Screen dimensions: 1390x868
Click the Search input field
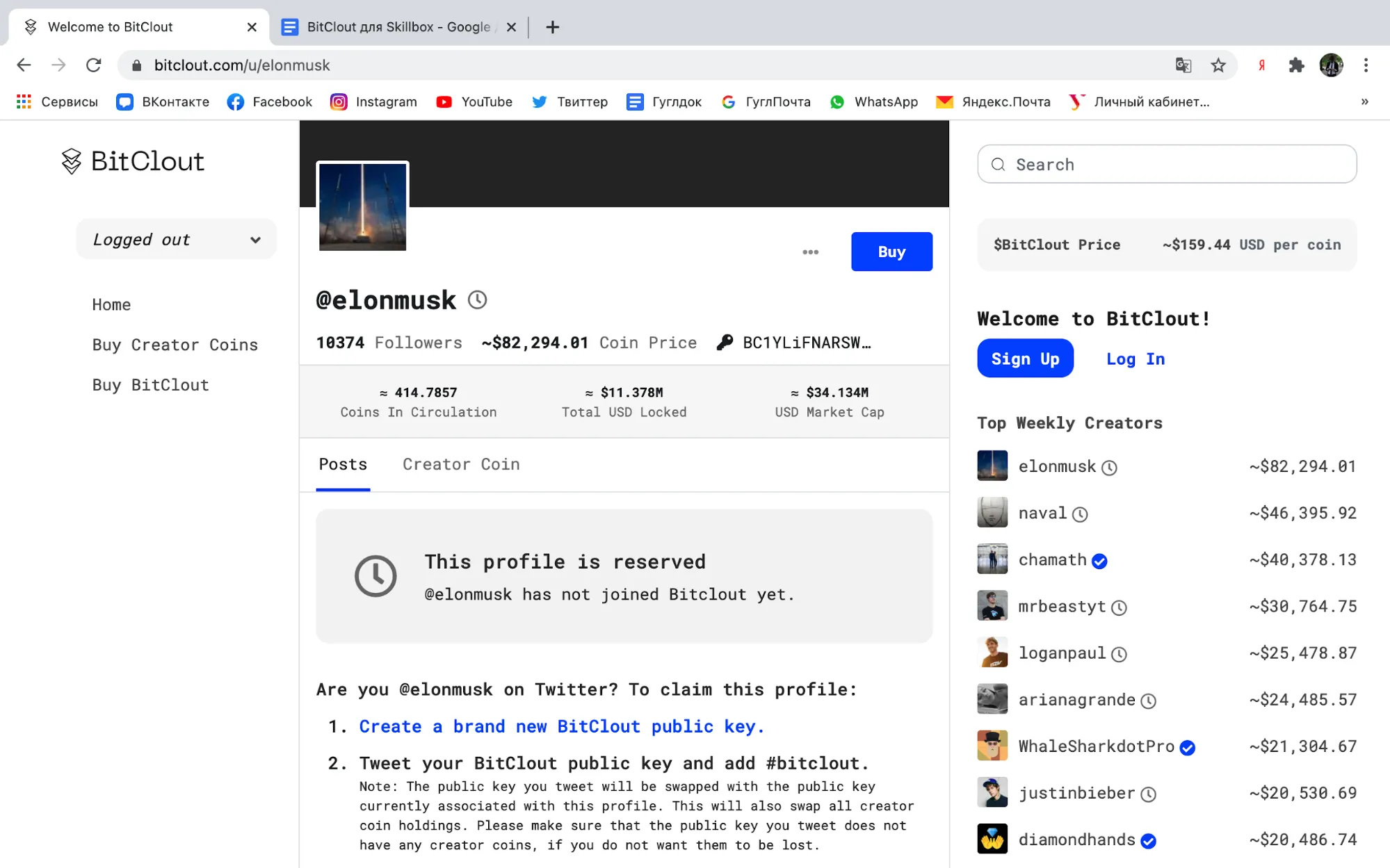pos(1167,165)
